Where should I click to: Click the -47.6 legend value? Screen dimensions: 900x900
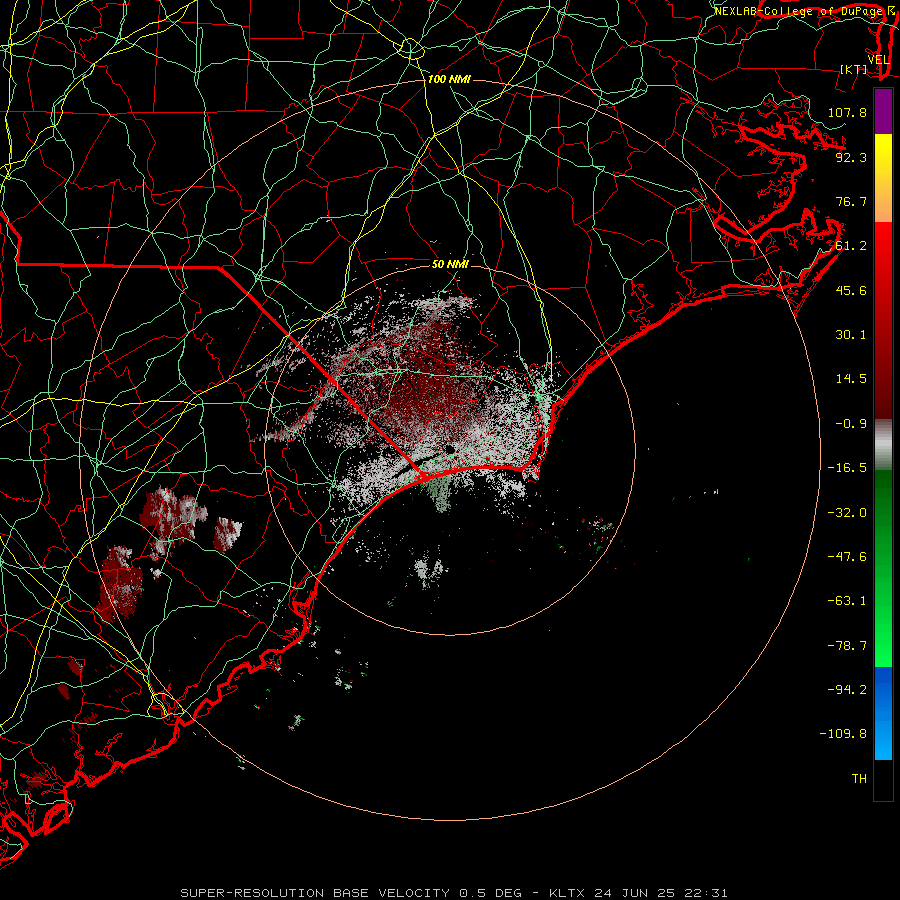click(847, 557)
